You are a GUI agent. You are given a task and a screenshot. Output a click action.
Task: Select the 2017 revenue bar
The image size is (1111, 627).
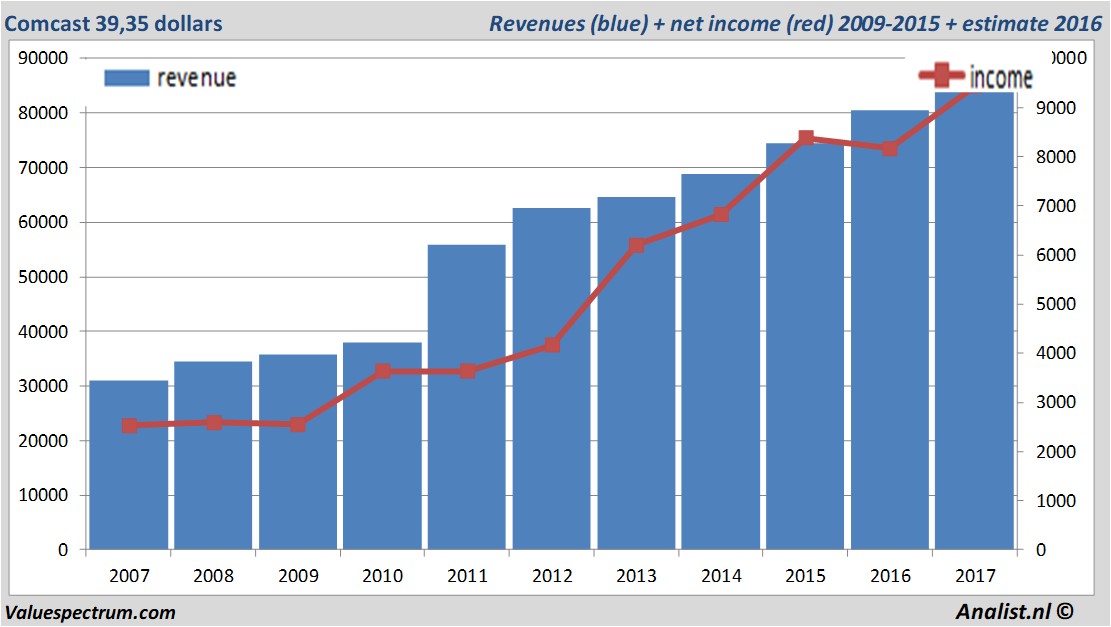pyautogui.click(x=974, y=320)
